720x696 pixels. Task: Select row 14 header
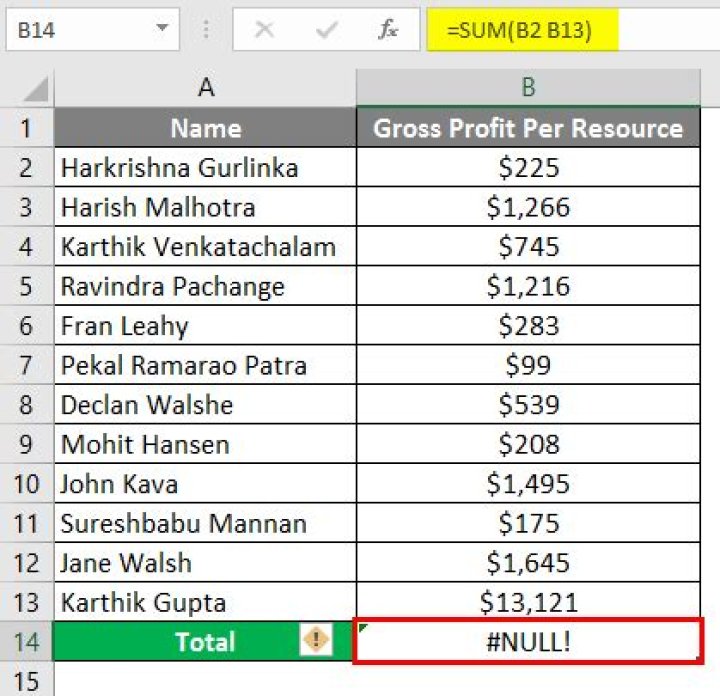(26, 641)
